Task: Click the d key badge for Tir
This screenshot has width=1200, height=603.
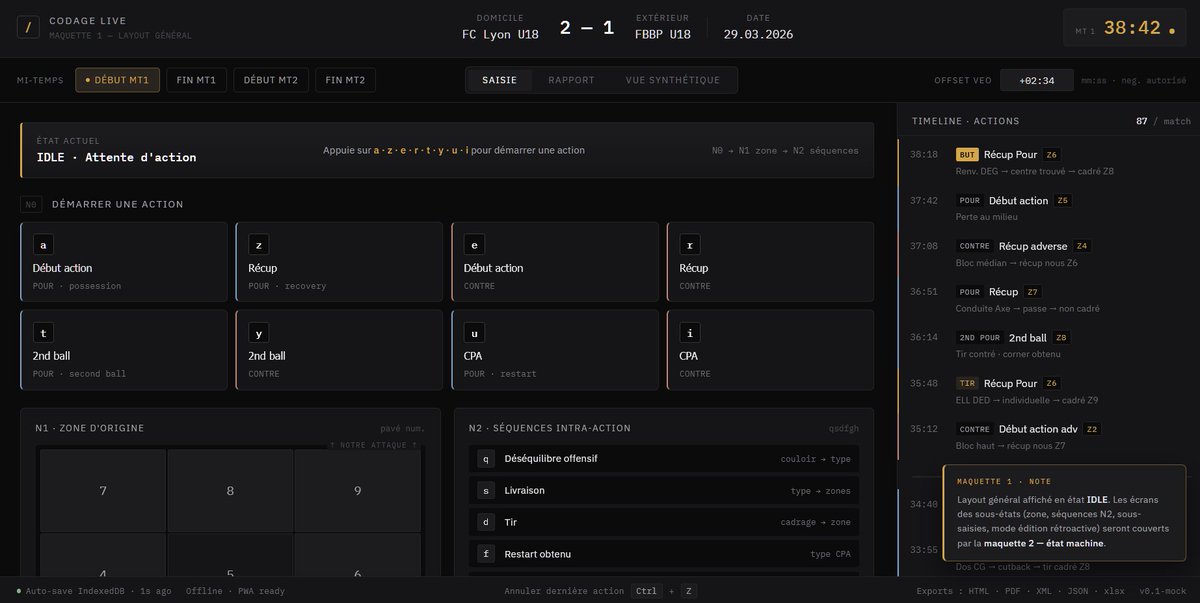Action: tap(486, 522)
